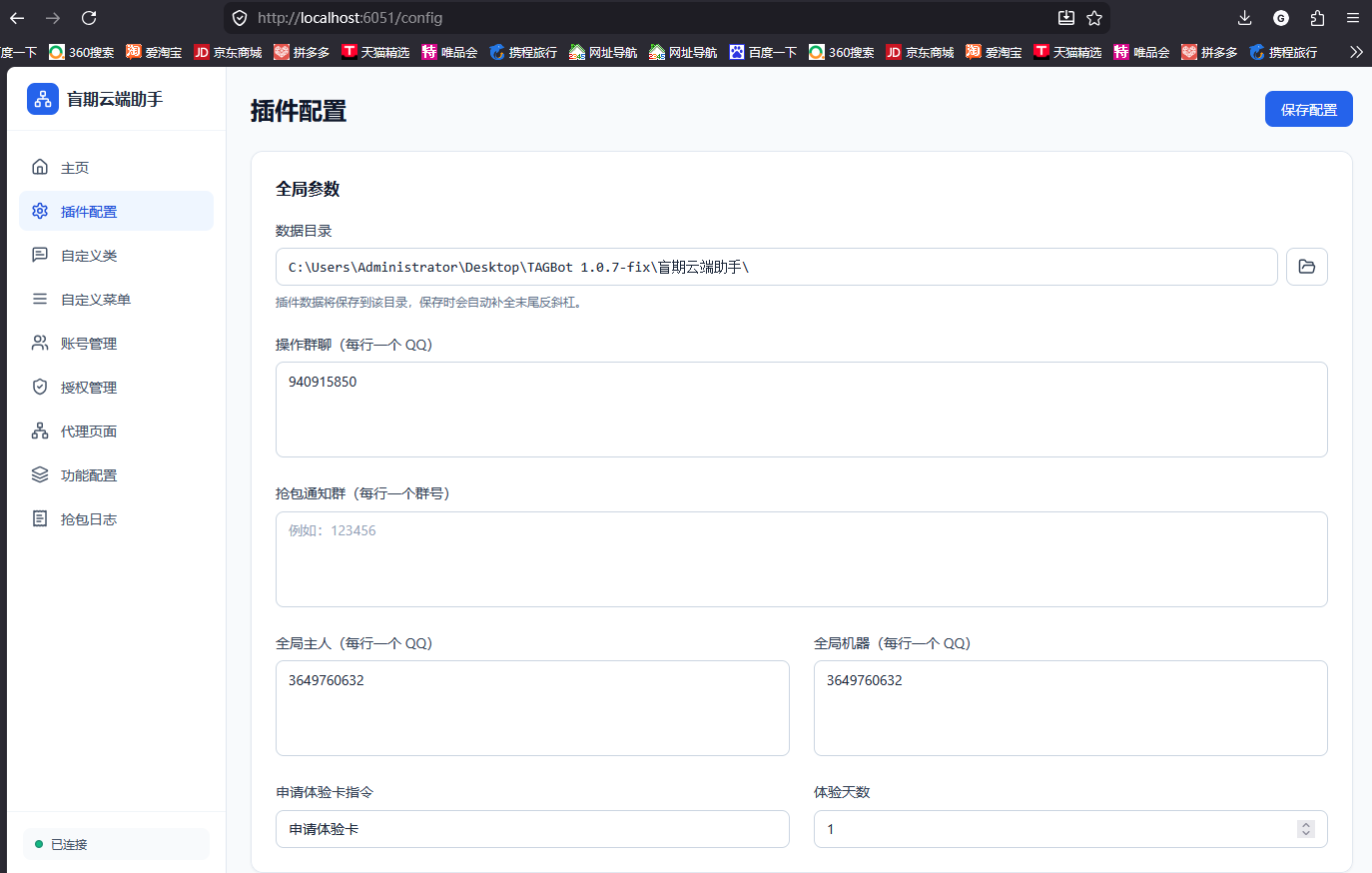Open browser downloads icon
Image resolution: width=1372 pixels, height=873 pixels.
coord(1244,18)
